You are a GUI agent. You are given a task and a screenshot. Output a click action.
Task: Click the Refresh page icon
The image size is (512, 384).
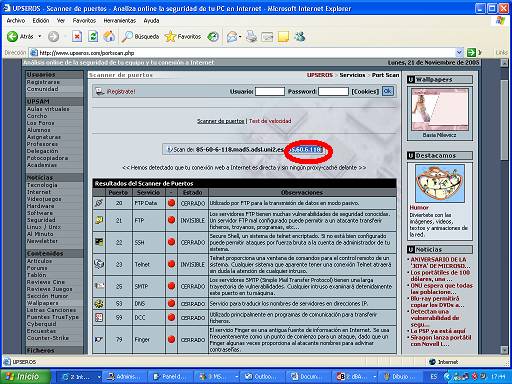coord(93,36)
